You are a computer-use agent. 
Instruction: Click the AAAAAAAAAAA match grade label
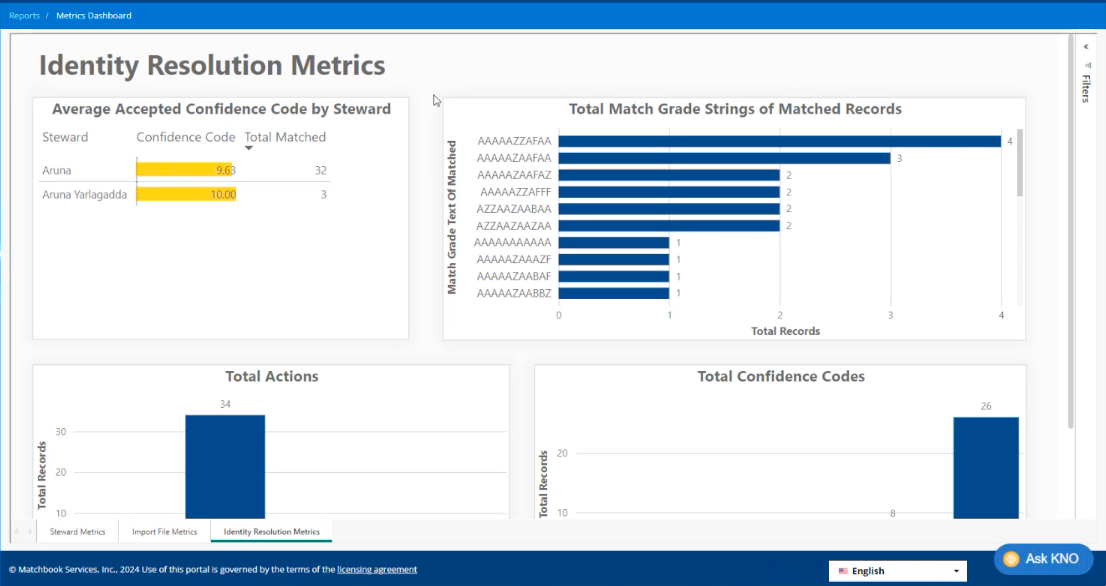[513, 243]
